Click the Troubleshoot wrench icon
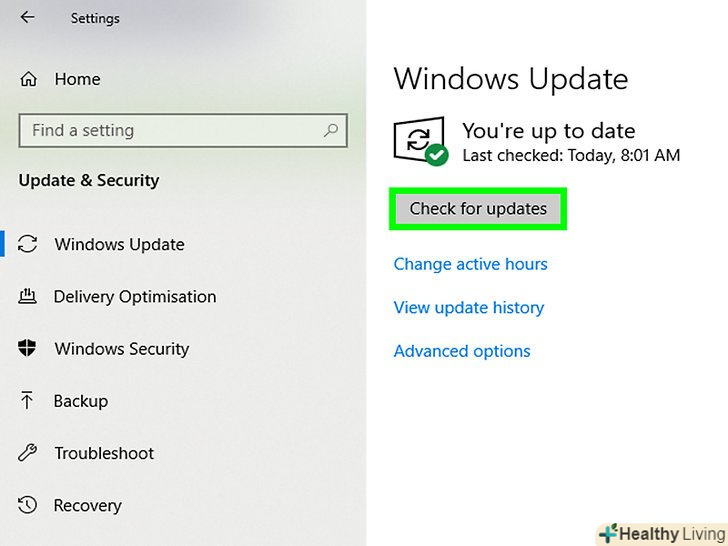 [27, 453]
